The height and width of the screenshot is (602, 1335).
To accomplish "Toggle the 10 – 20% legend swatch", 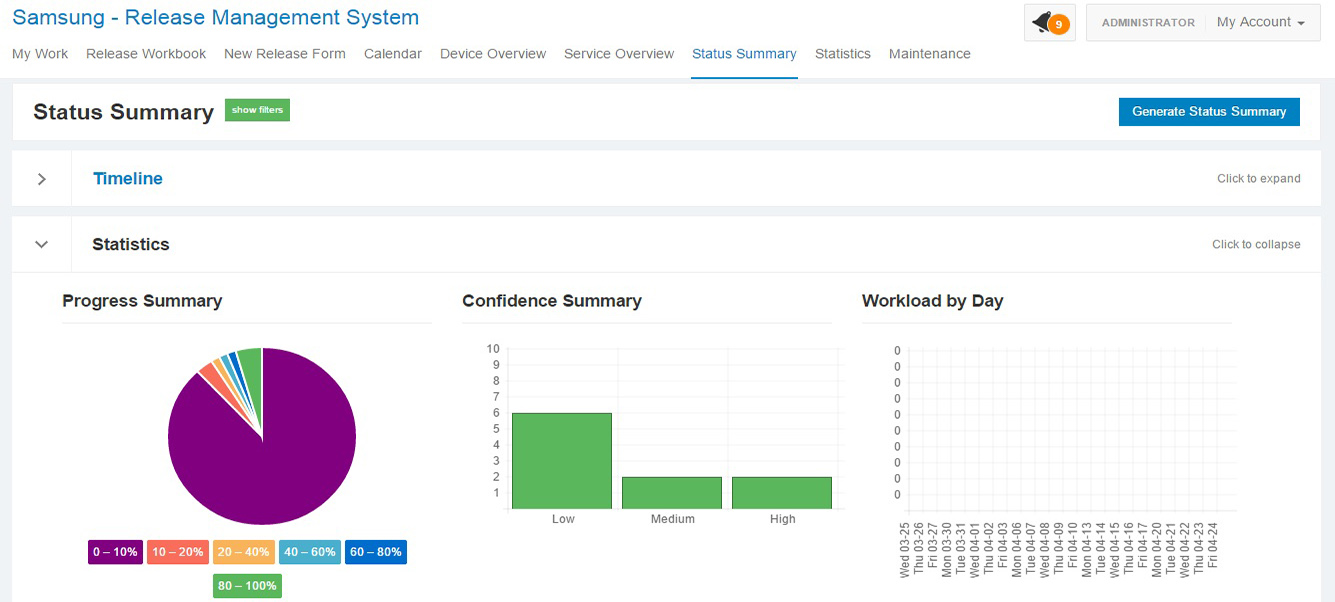I will coord(178,552).
